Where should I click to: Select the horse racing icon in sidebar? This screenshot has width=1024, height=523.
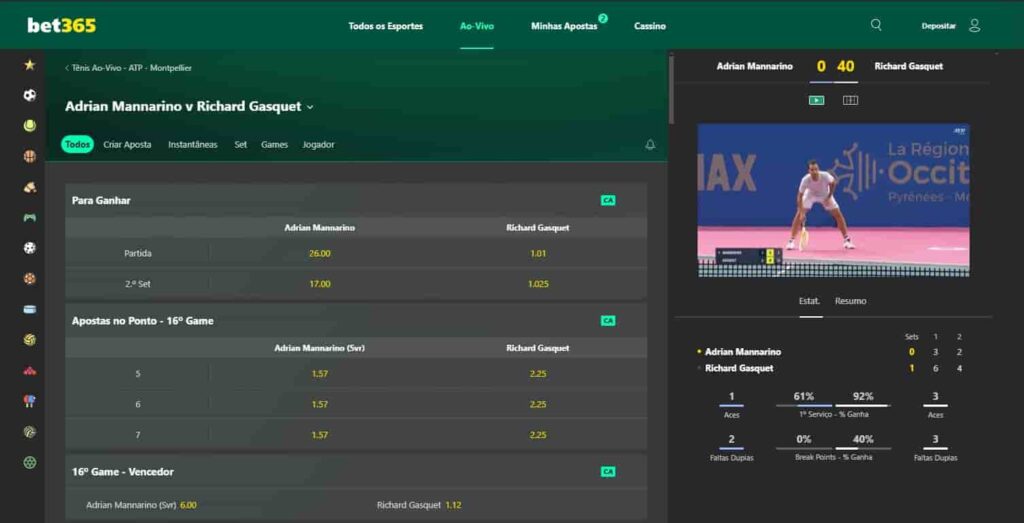tap(29, 187)
